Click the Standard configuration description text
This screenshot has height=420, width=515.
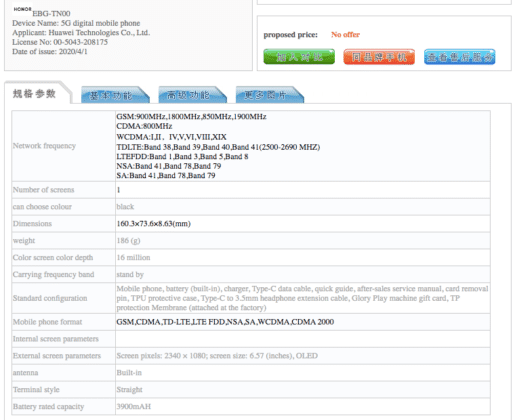[x=302, y=298]
